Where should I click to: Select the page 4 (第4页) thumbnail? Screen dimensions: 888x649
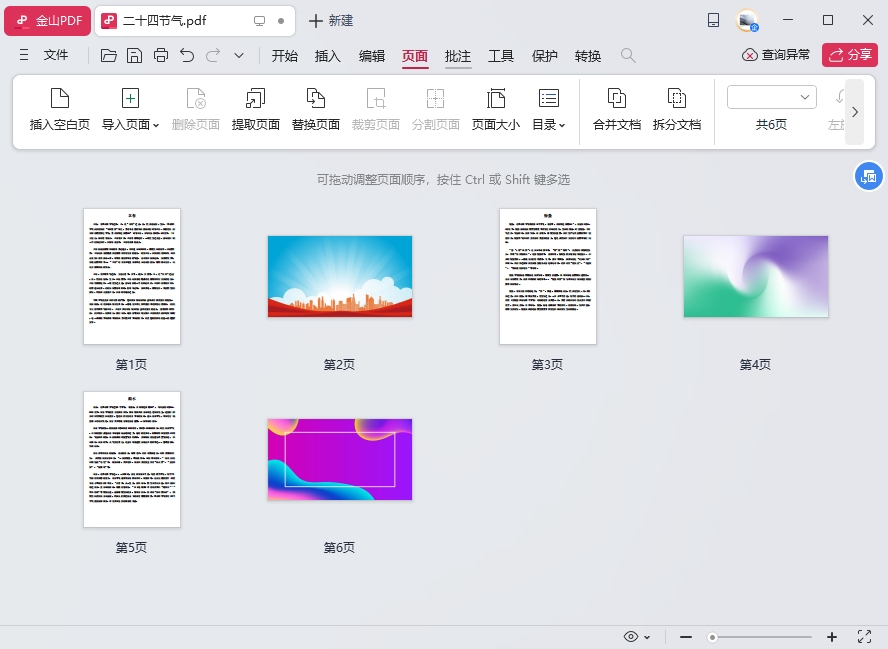[755, 277]
